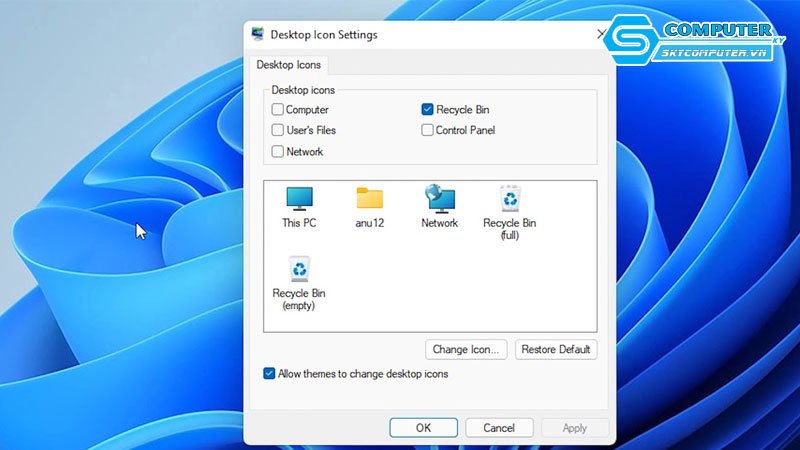Click the 'This PC' label text
Screen dimensions: 800x450
pos(299,223)
